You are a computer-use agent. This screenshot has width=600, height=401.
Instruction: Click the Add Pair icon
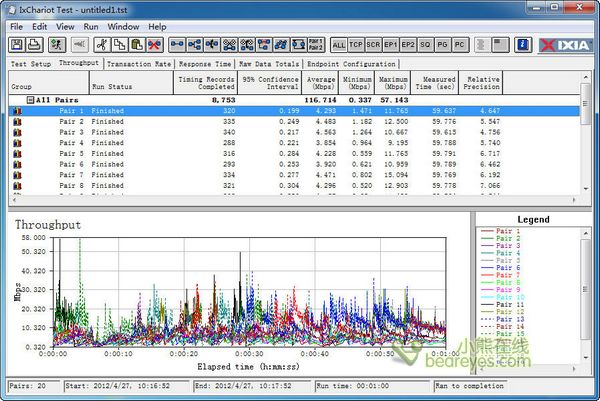177,45
